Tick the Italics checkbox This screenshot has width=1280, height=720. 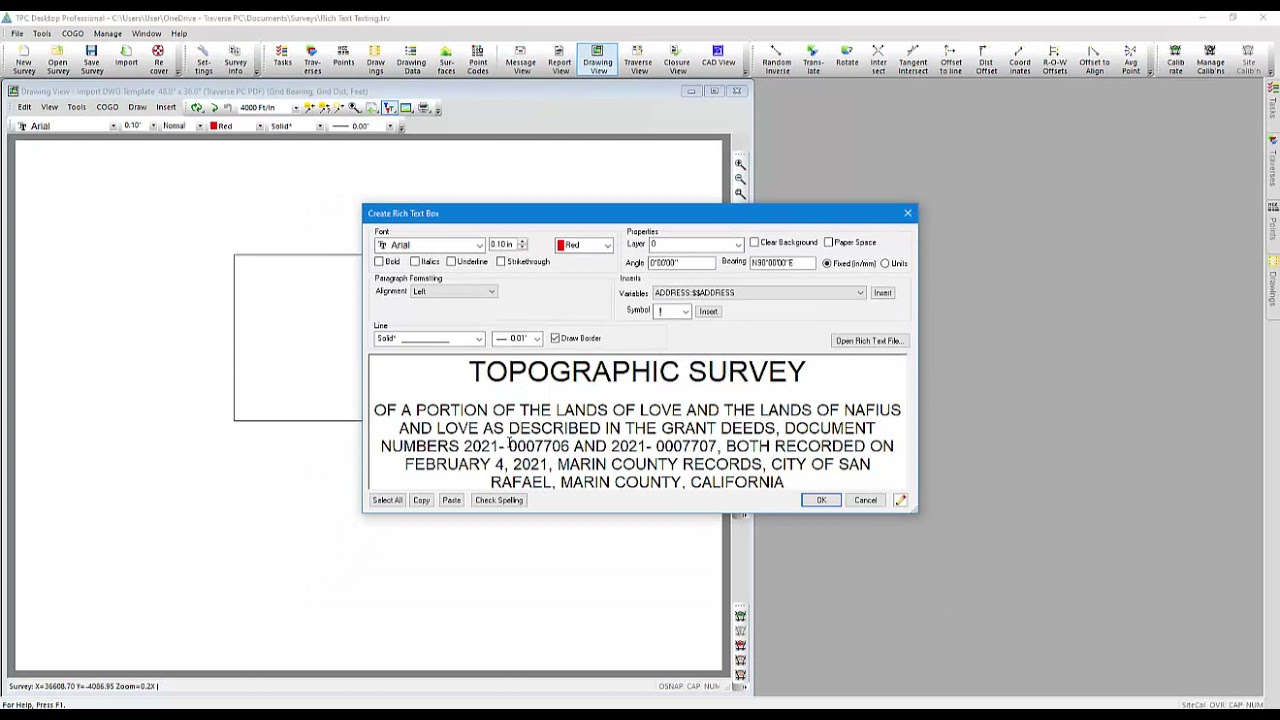(x=415, y=262)
